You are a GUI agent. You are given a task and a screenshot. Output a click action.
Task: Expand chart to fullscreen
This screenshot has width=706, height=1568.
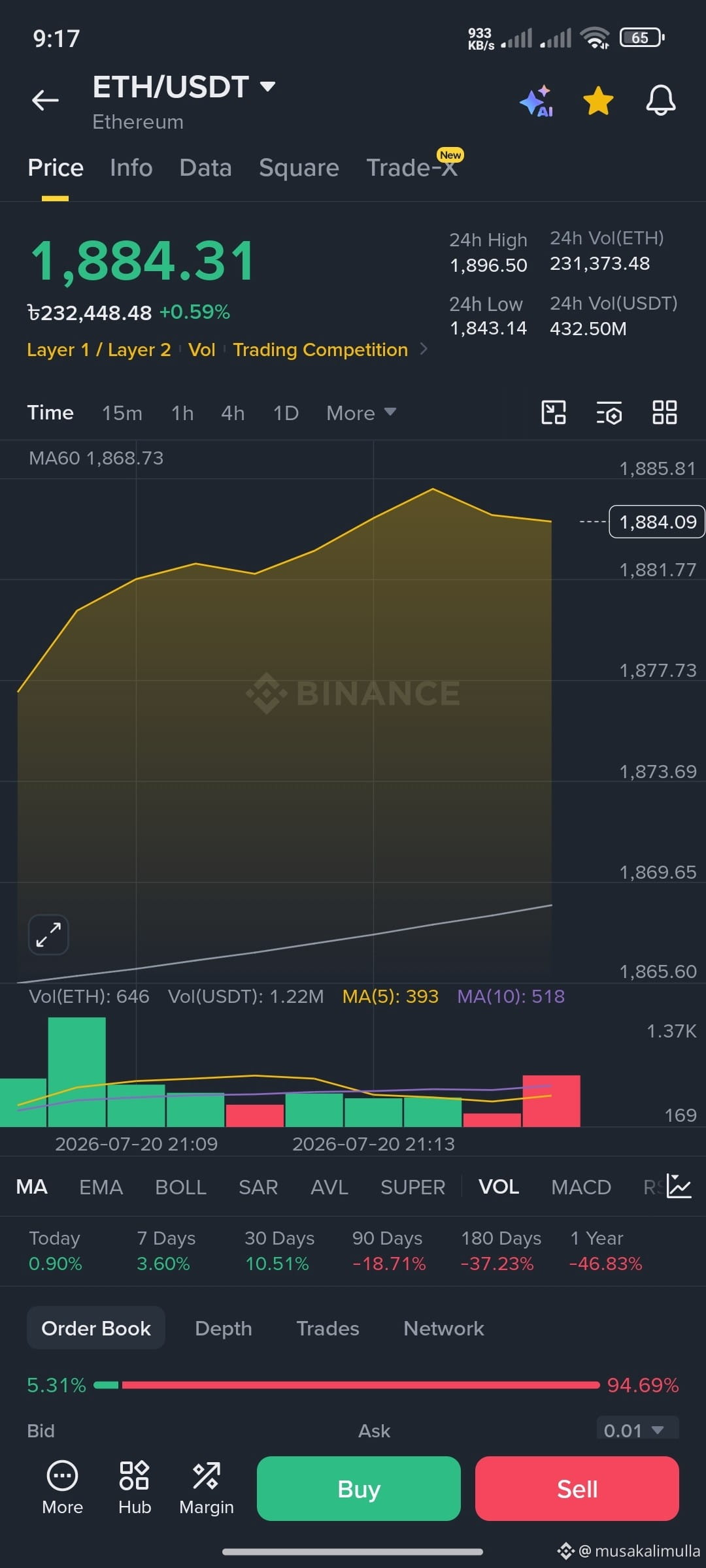click(48, 934)
